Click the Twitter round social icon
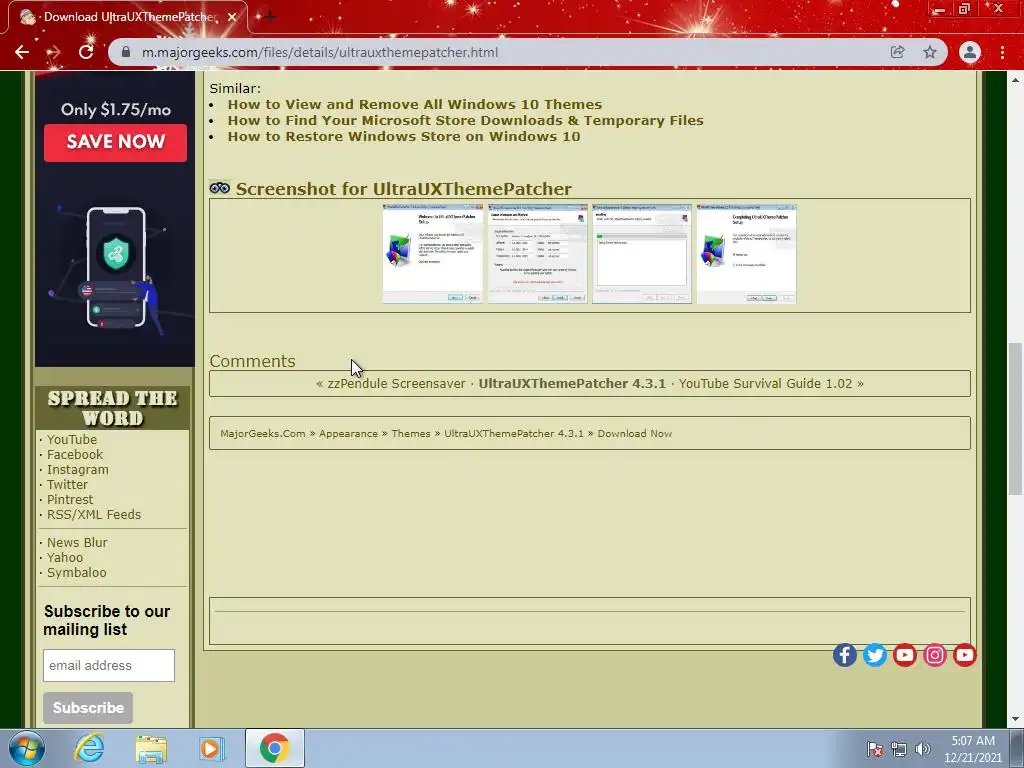The image size is (1024, 768). (x=875, y=655)
